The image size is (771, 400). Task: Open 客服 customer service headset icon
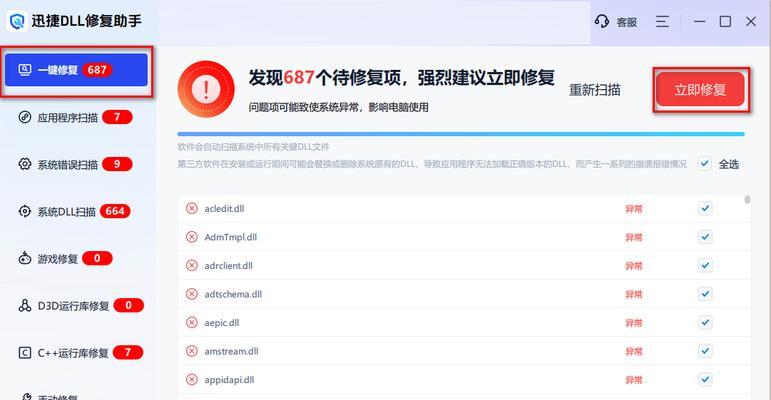pos(602,21)
